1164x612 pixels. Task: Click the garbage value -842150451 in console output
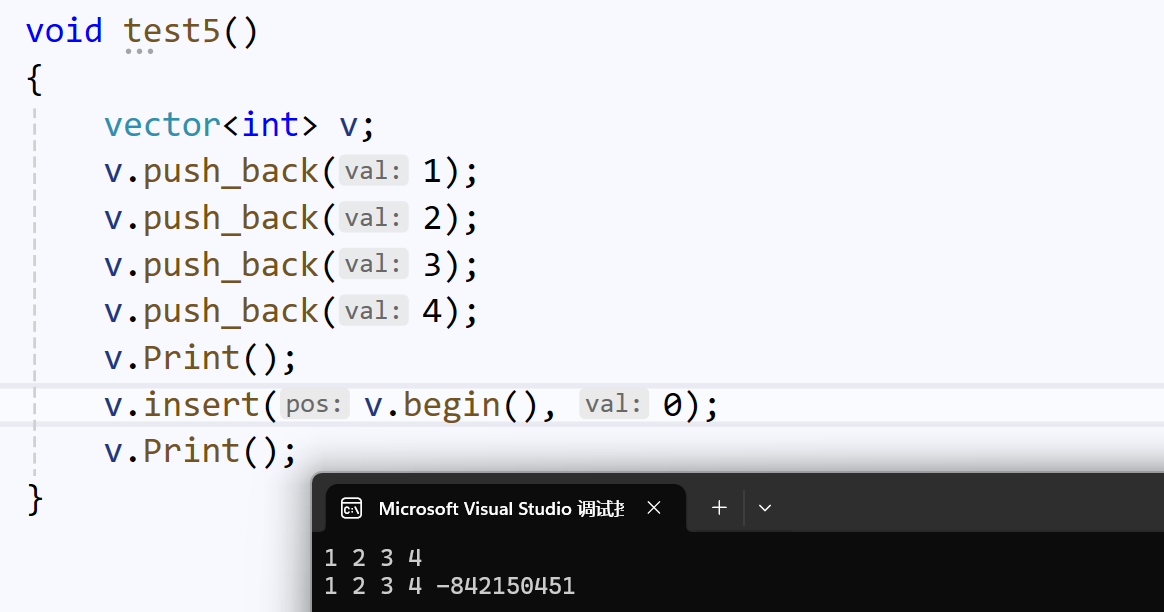[x=506, y=587]
